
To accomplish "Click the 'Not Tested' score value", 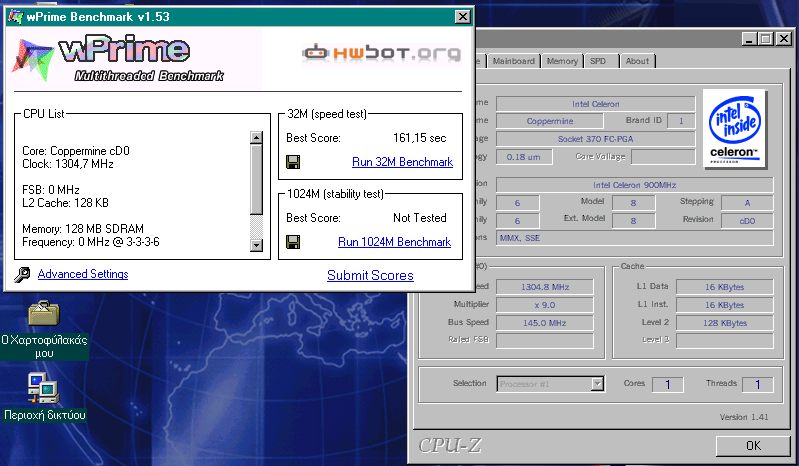I will (419, 218).
